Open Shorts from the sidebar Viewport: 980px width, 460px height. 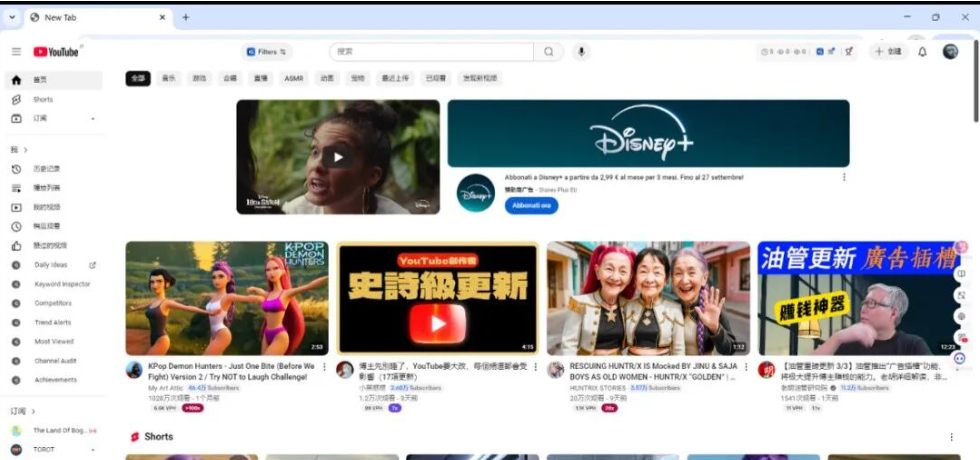[43, 100]
